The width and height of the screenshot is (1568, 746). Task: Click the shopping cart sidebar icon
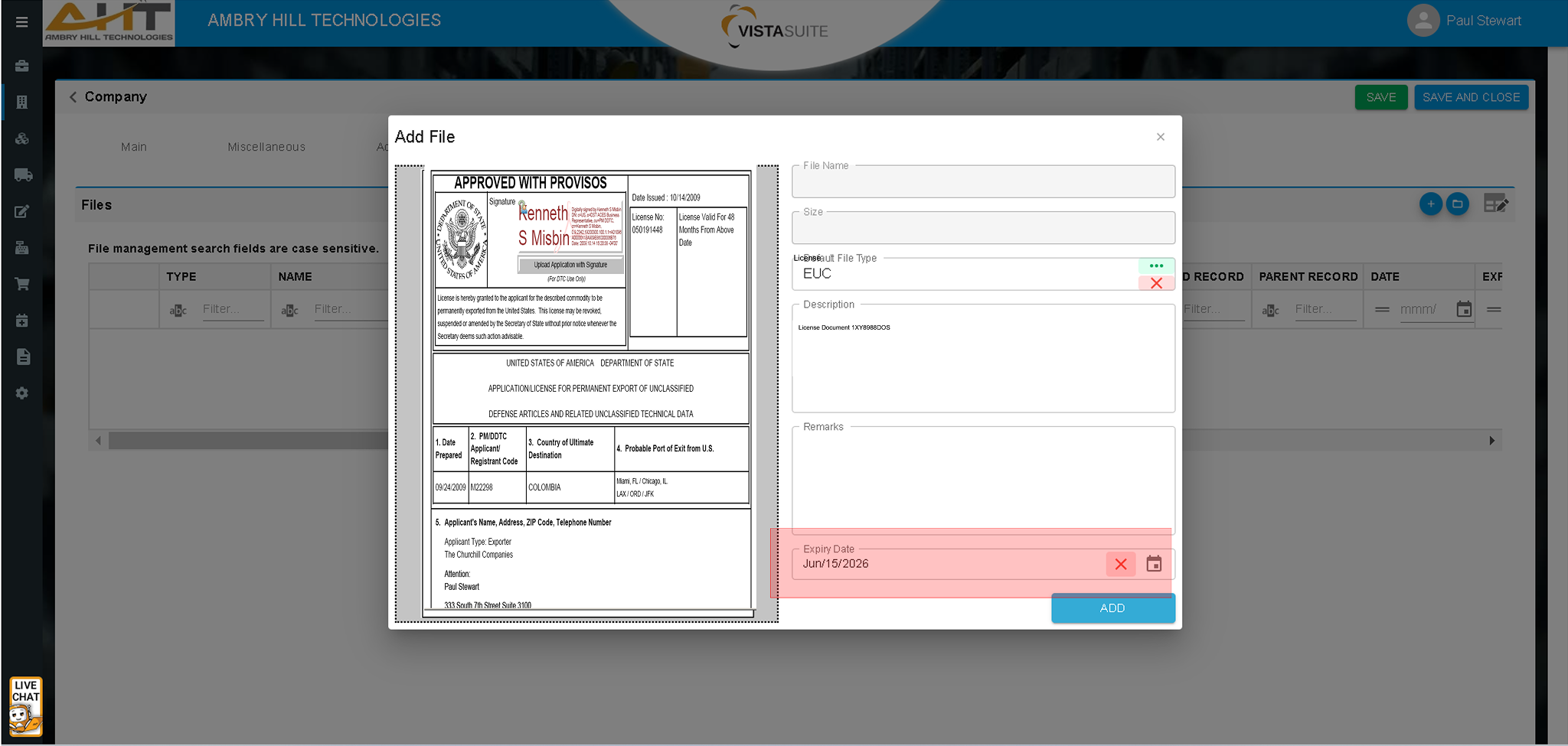(x=22, y=284)
